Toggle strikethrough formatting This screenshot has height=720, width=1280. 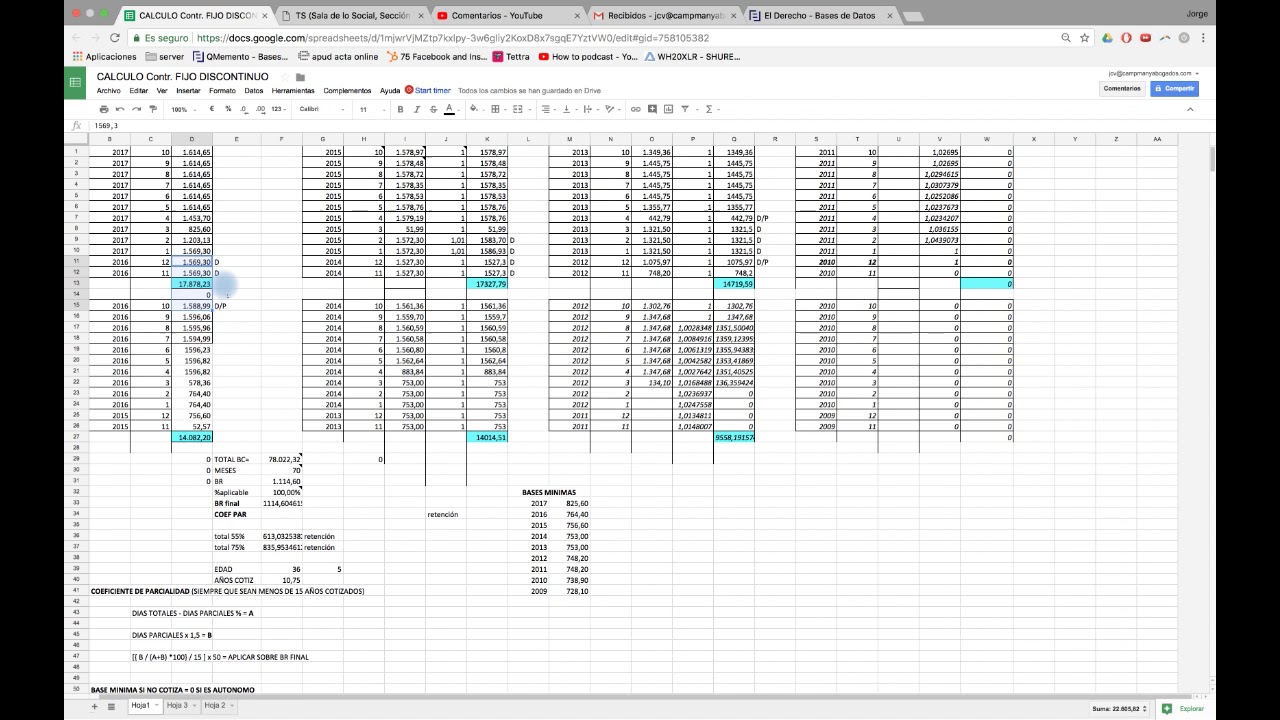(x=433, y=109)
